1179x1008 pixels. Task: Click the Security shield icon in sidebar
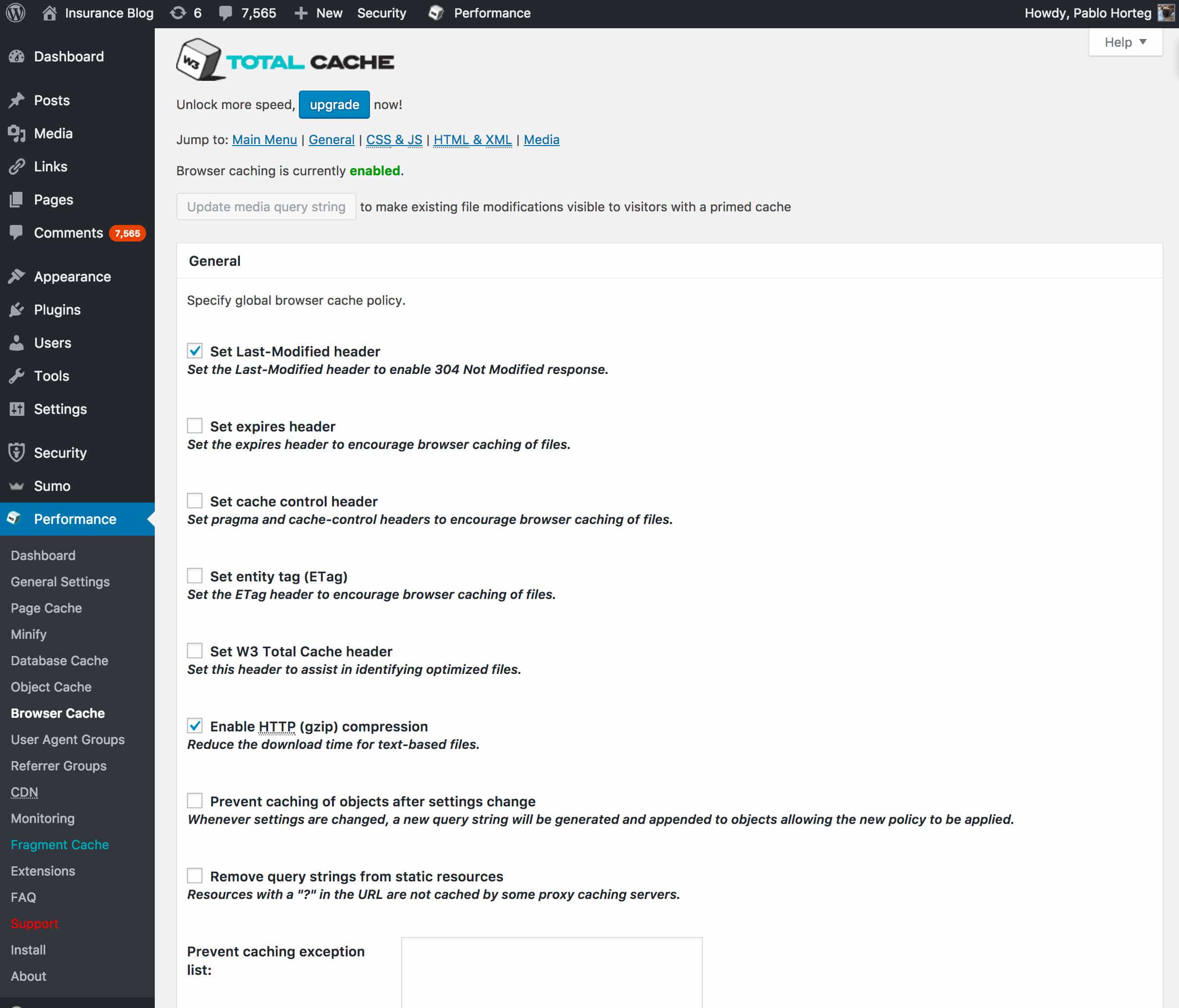point(17,453)
